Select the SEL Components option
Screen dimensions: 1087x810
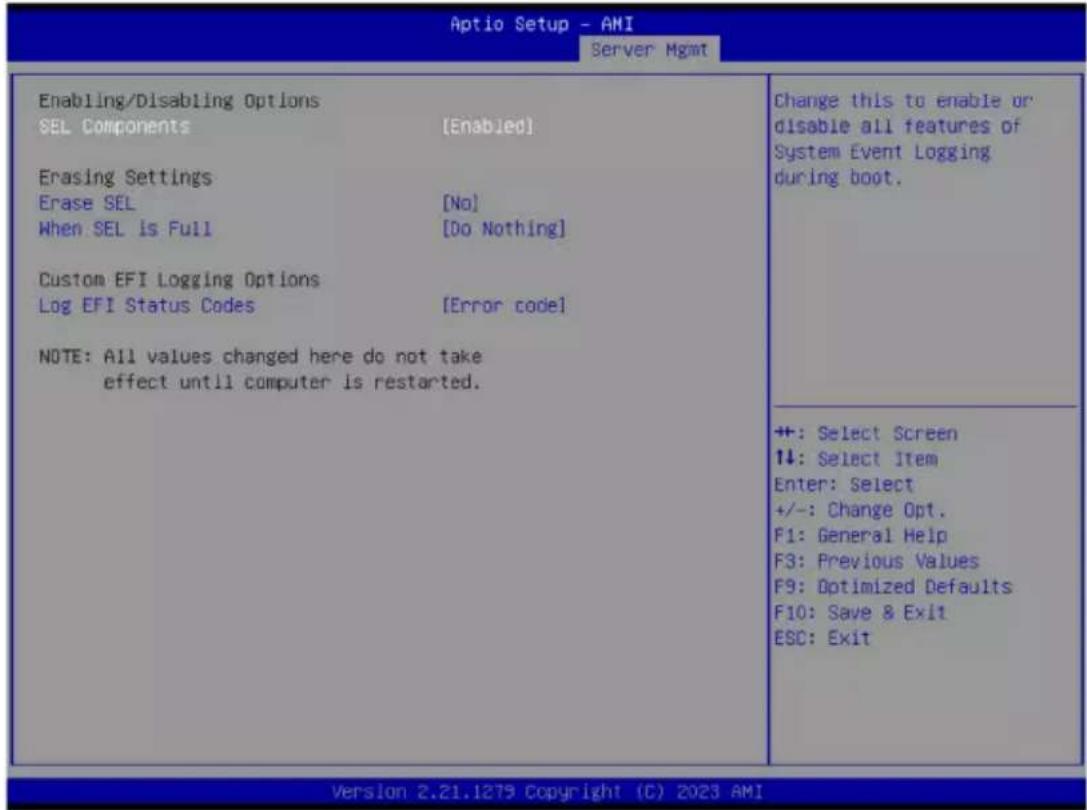click(x=114, y=126)
